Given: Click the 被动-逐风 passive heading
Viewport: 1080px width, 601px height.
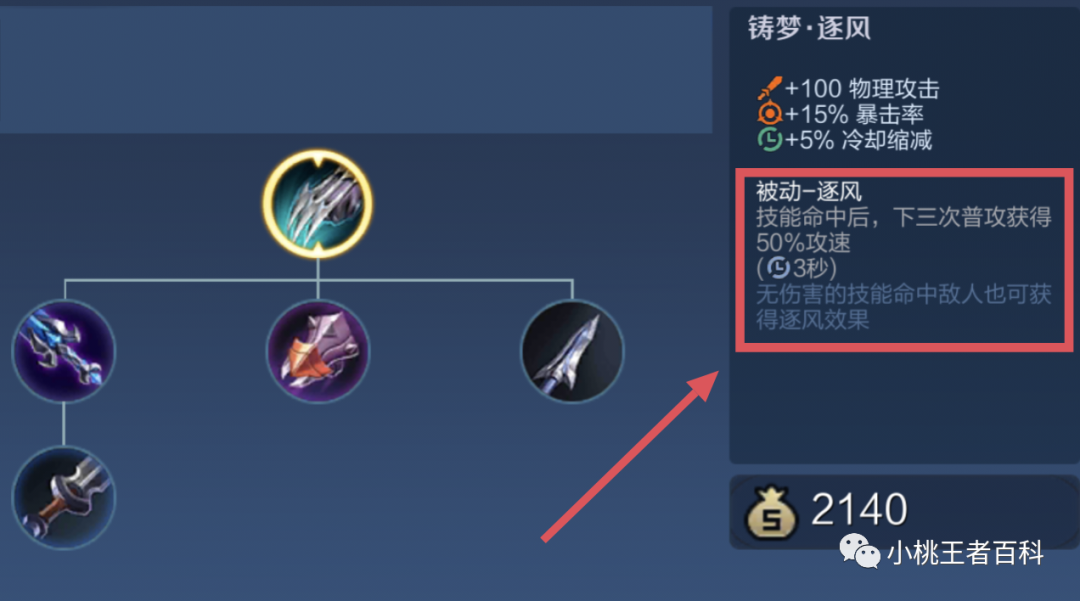Looking at the screenshot, I should coord(809,191).
